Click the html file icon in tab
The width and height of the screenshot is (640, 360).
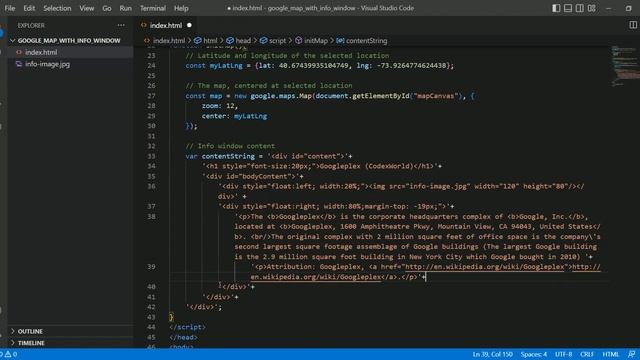point(143,25)
